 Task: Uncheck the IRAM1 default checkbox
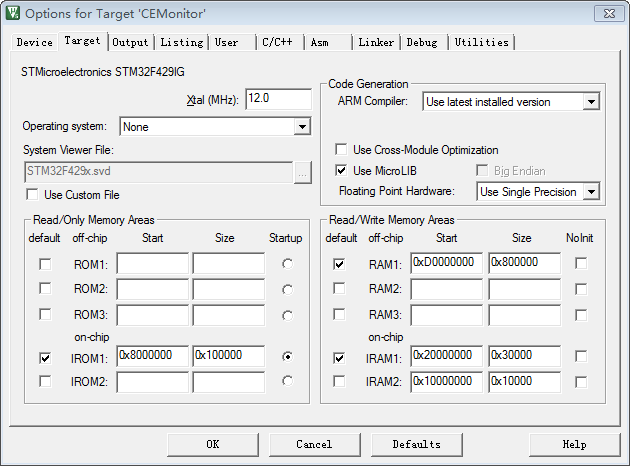click(339, 358)
